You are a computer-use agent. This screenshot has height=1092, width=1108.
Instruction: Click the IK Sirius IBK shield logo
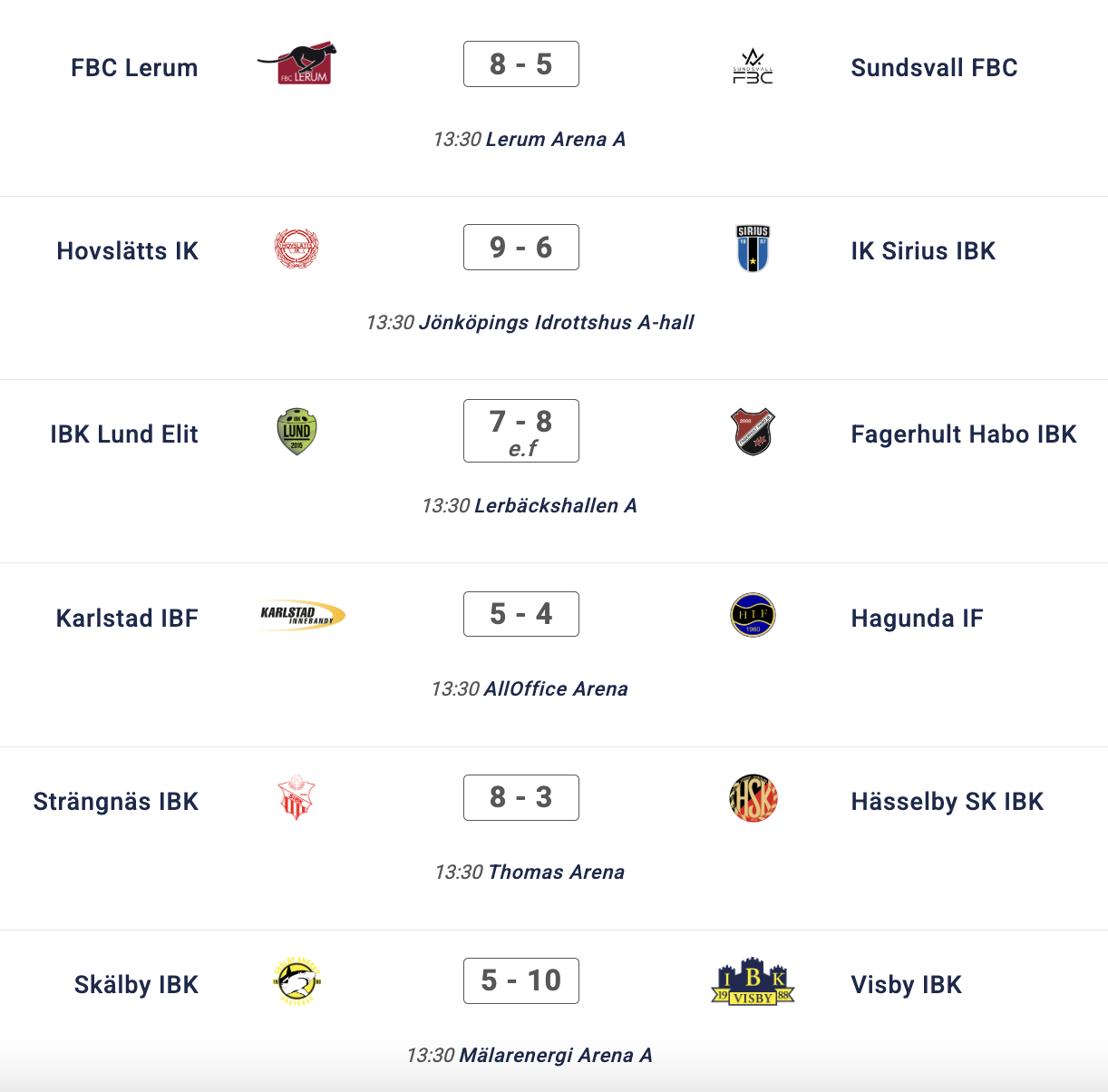(x=753, y=249)
